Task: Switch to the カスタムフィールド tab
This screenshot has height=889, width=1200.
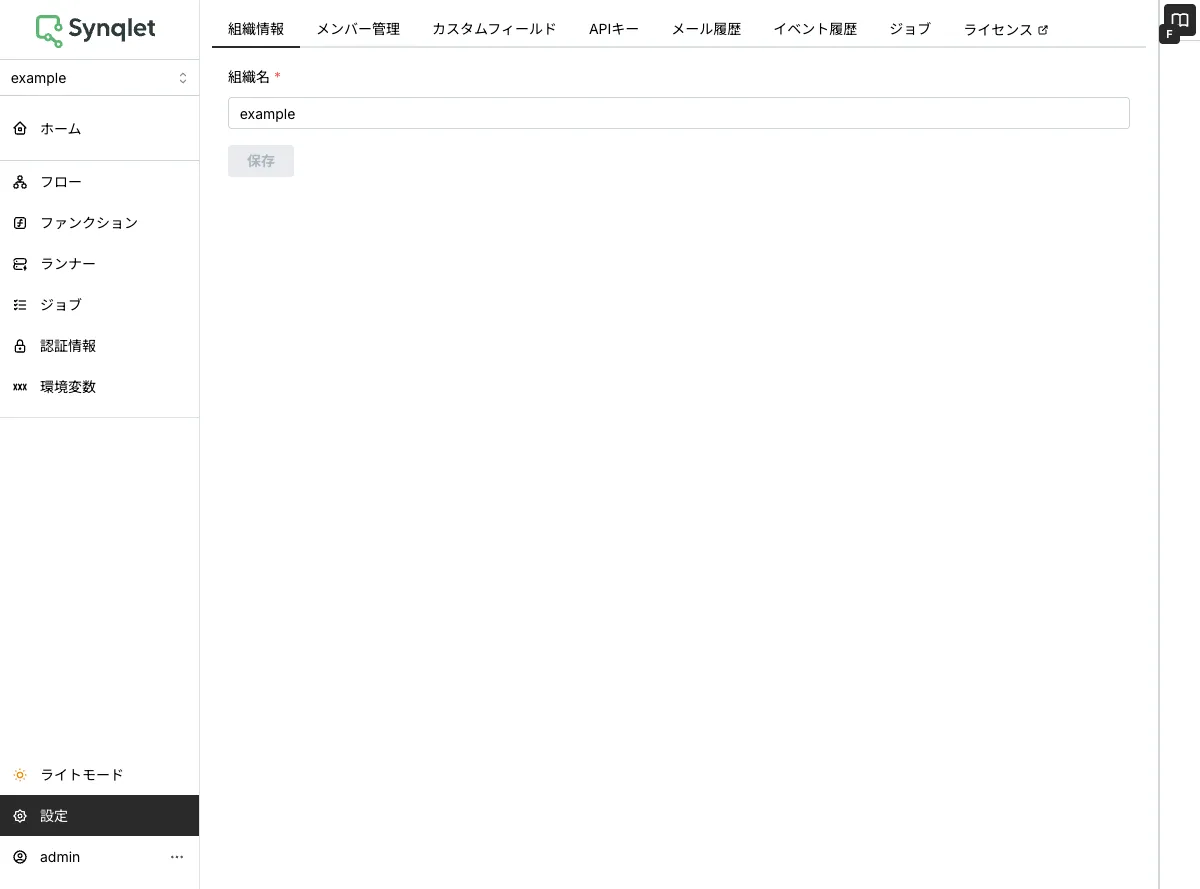Action: (494, 29)
